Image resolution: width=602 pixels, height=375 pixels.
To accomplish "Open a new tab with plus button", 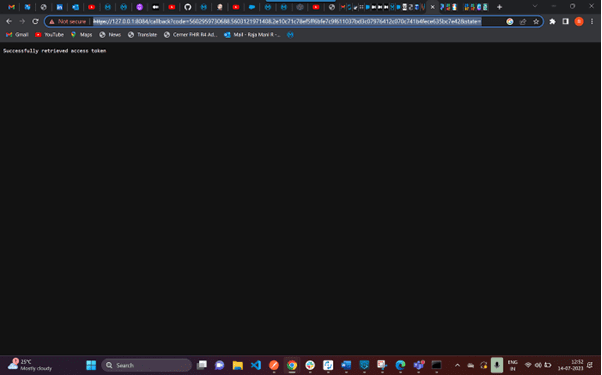I will tap(499, 7).
